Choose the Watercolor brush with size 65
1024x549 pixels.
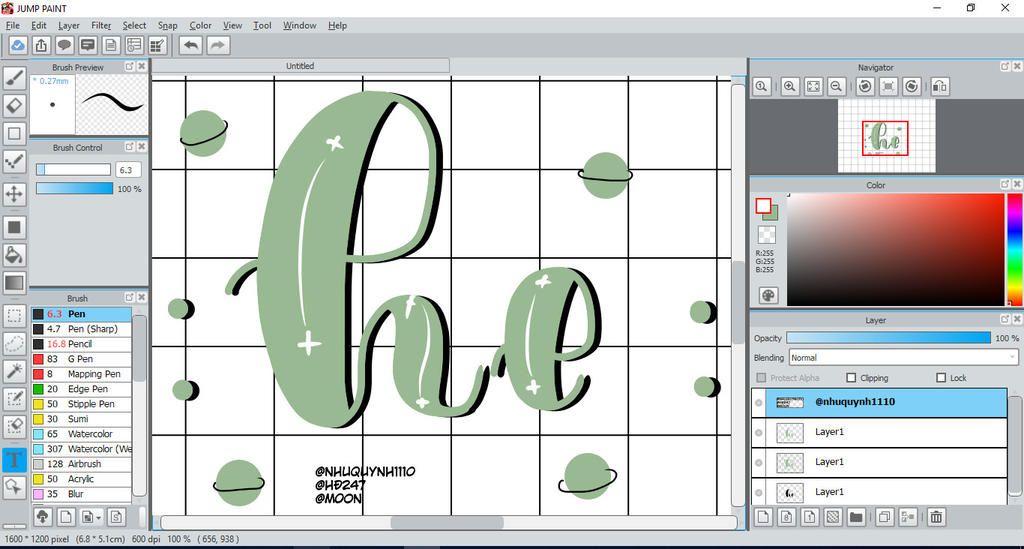tap(82, 434)
